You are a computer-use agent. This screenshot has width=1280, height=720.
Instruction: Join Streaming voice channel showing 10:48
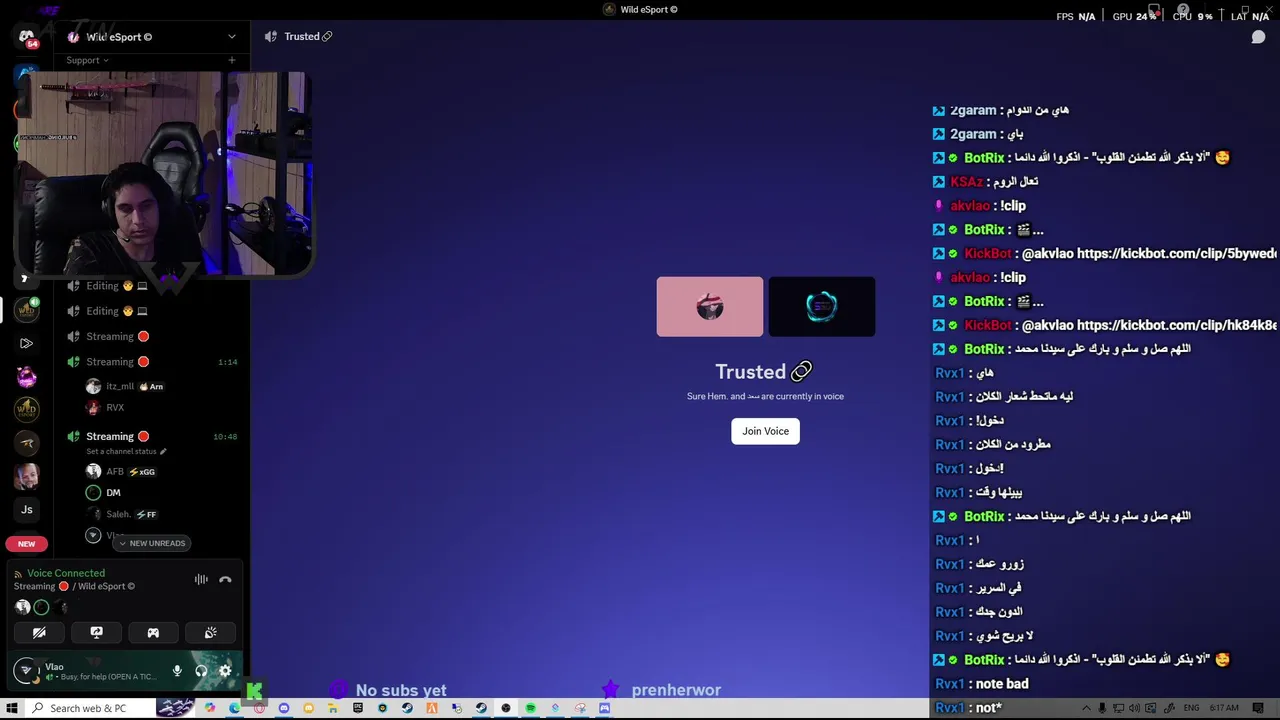[x=153, y=436]
